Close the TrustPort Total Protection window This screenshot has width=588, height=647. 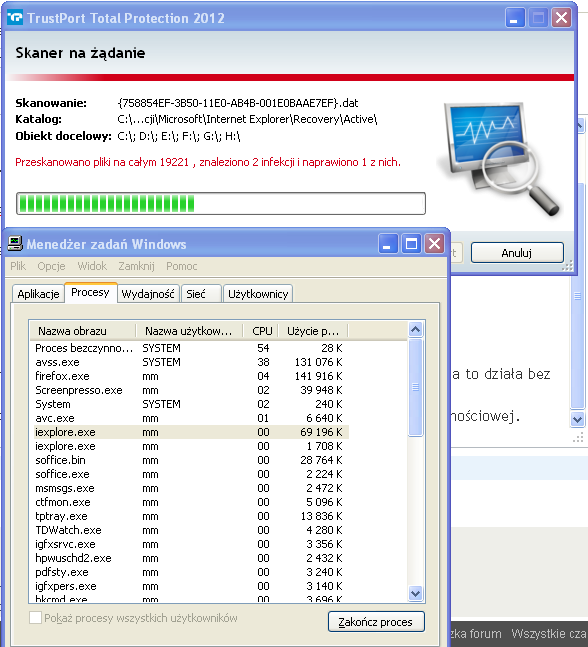(562, 18)
